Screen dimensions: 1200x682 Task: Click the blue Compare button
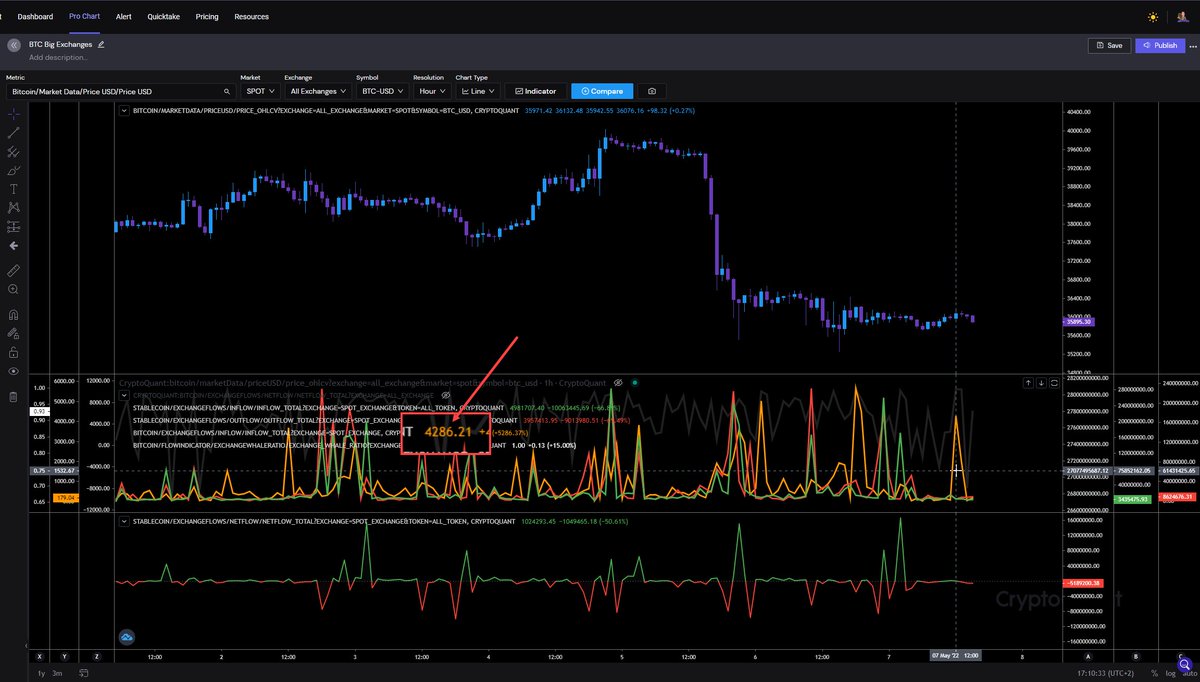click(x=602, y=91)
